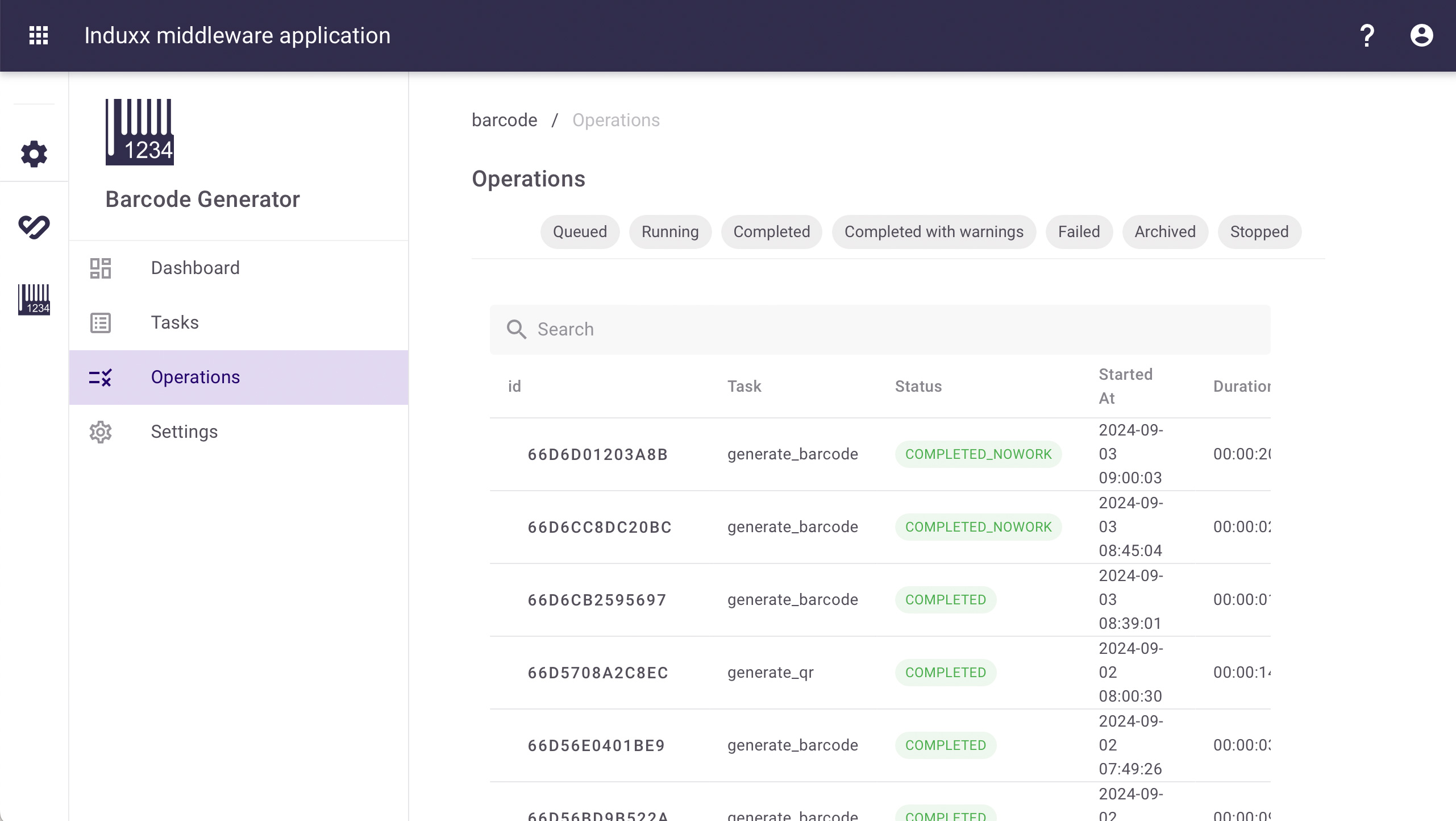Sort by Started At column header

click(1125, 386)
